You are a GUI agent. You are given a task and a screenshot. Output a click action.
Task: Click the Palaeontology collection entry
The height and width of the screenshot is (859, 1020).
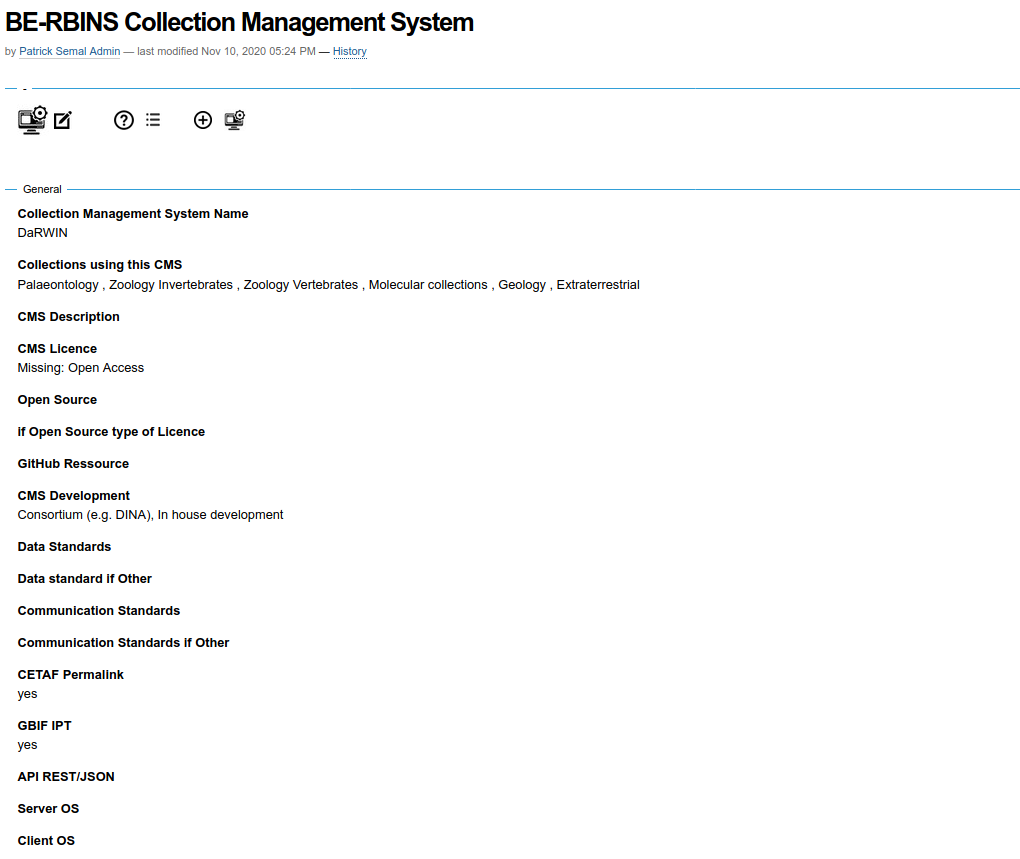point(58,285)
